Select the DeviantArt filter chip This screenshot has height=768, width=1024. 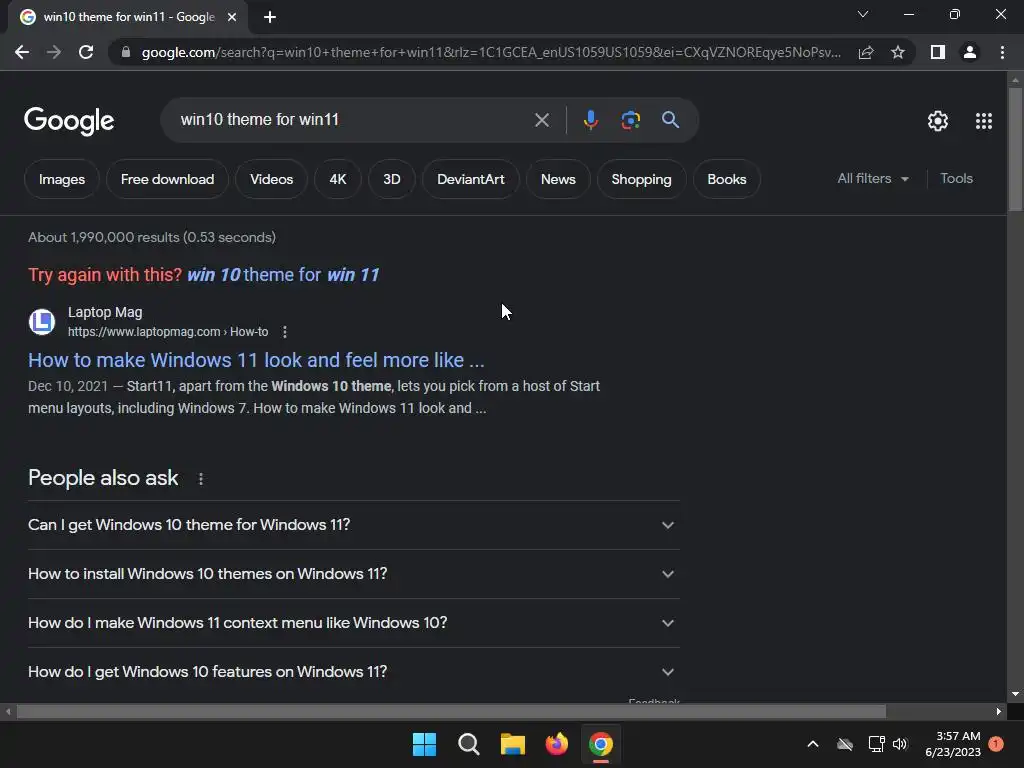471,179
